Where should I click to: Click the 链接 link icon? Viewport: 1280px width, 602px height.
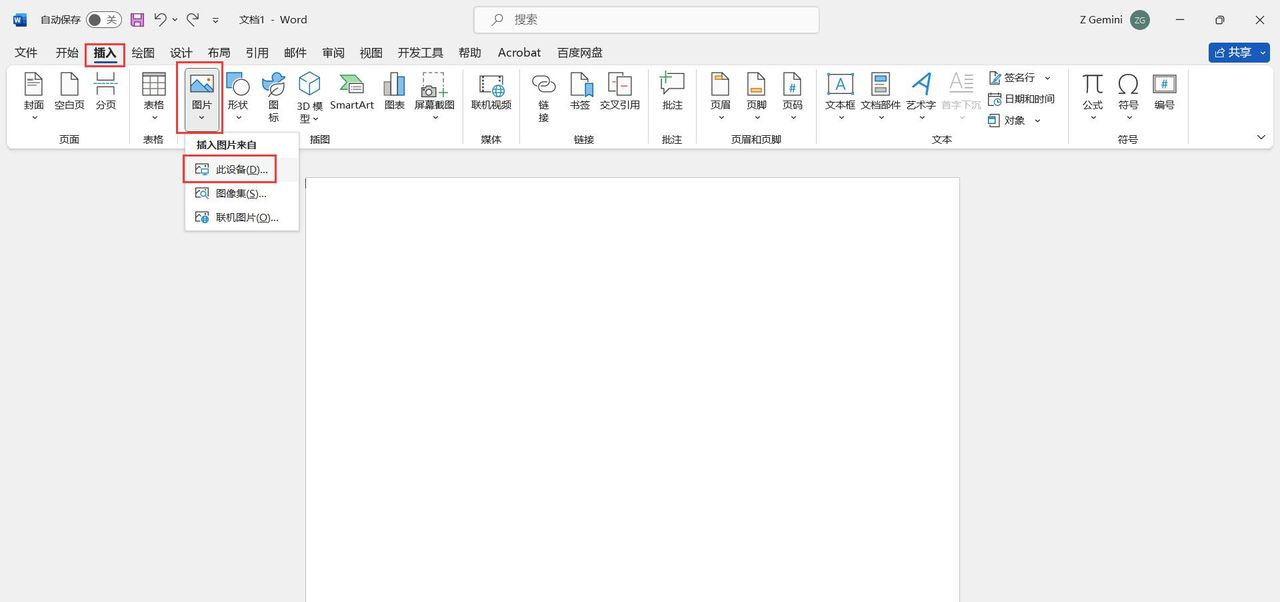click(543, 84)
